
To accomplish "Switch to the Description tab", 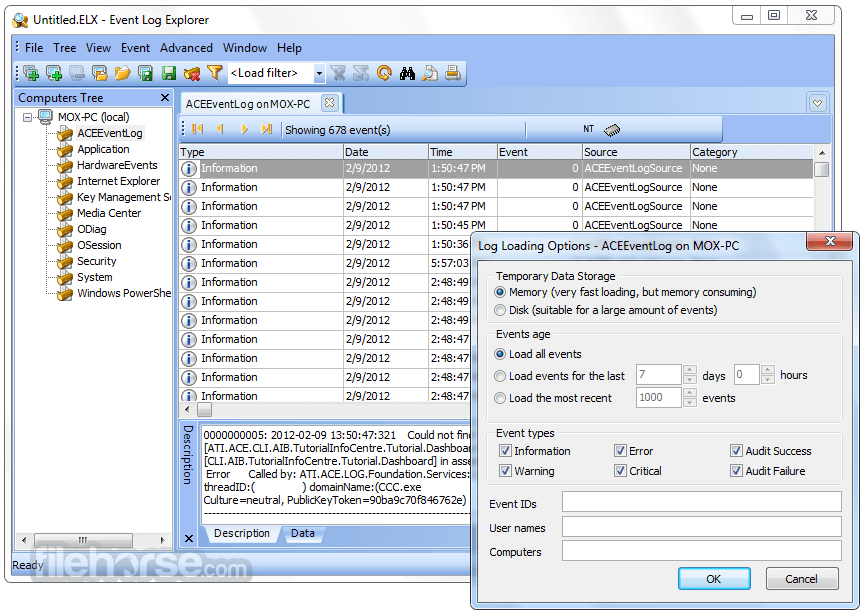I will (242, 534).
